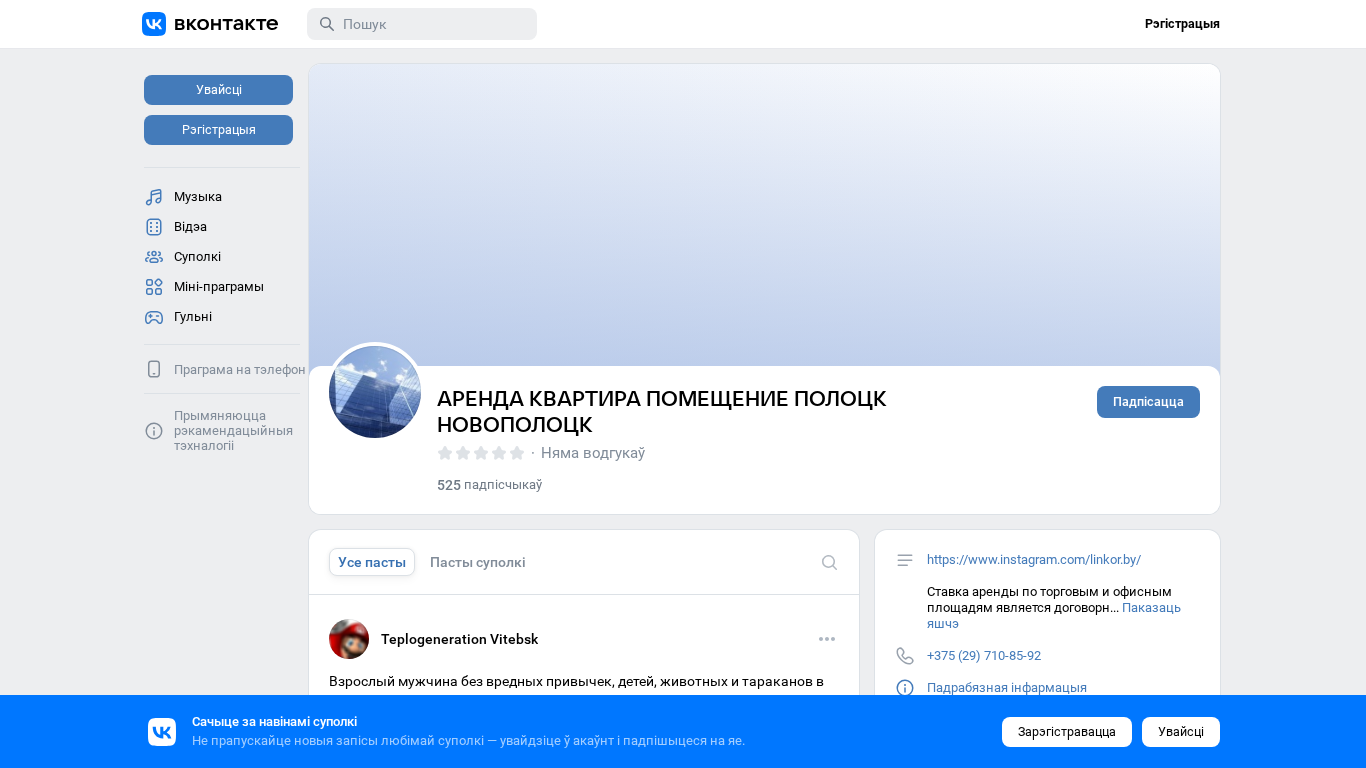The height and width of the screenshot is (768, 1366).
Task: Open Праграма на тэлефон link
Action: (x=240, y=369)
